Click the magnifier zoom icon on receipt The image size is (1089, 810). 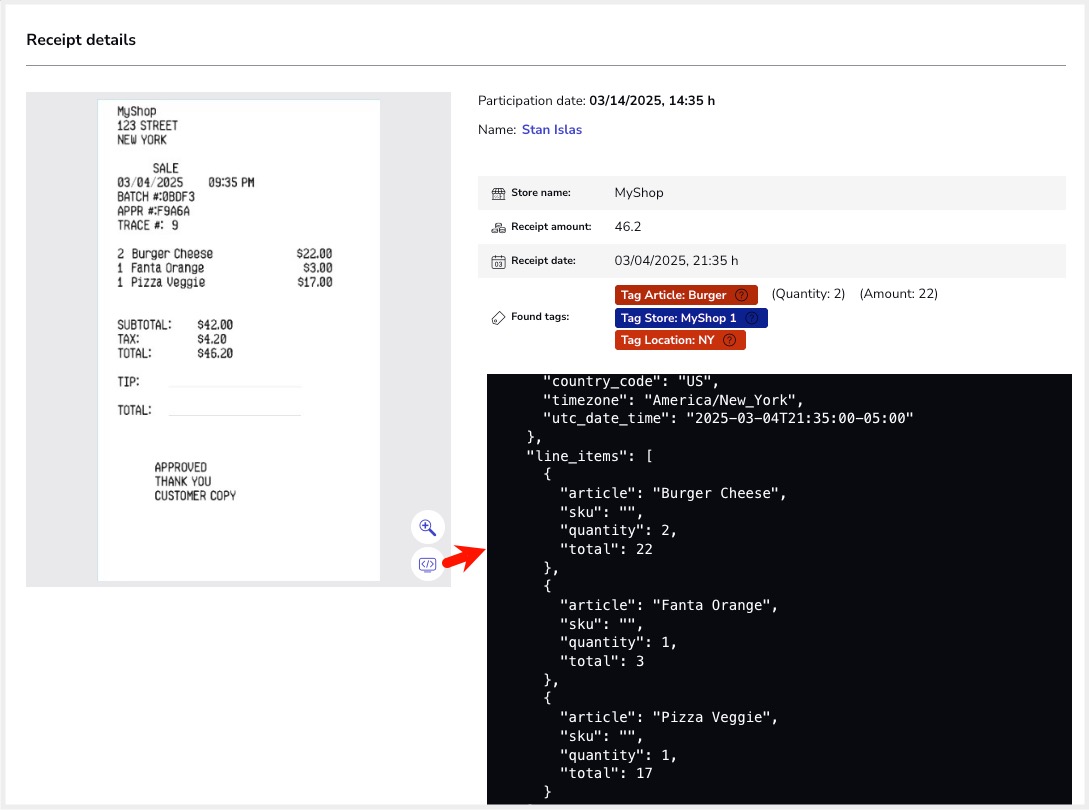pyautogui.click(x=427, y=528)
